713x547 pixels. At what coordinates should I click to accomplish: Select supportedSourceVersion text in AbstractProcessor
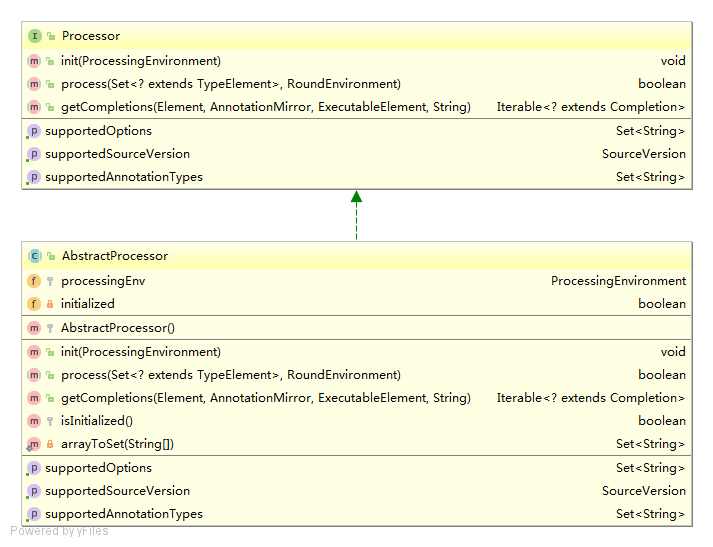click(x=118, y=491)
